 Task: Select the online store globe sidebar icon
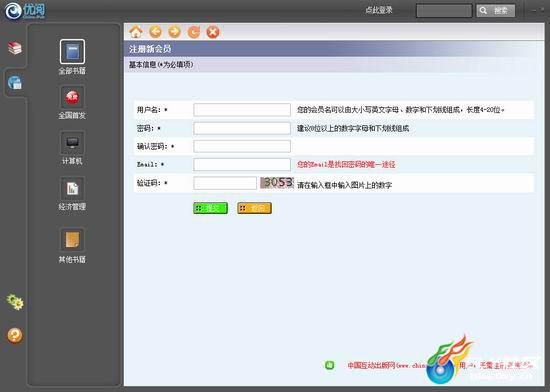15,82
